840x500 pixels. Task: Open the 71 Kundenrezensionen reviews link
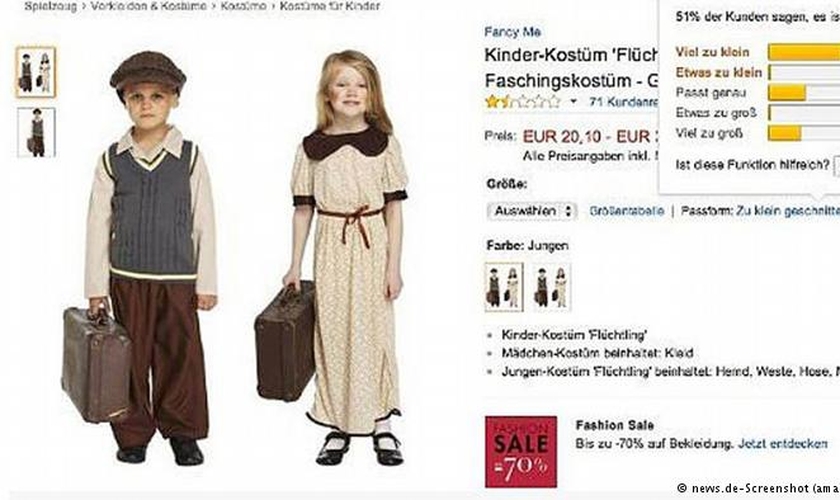pyautogui.click(x=624, y=101)
